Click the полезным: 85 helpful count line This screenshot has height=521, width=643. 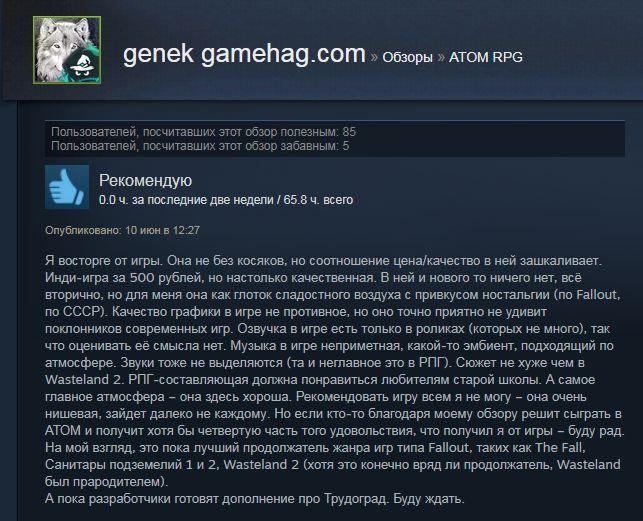(203, 132)
